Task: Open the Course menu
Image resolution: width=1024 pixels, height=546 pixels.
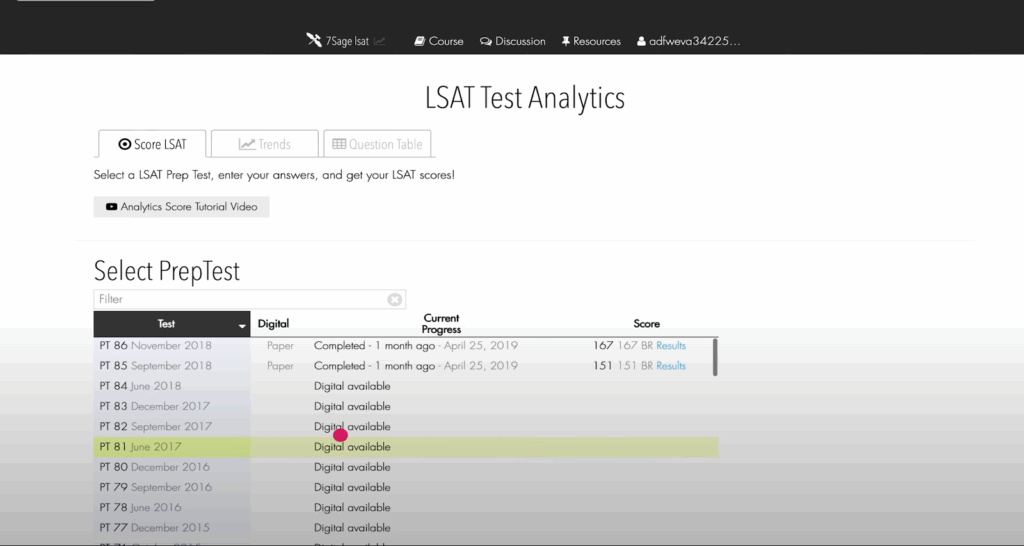Action: 439,41
